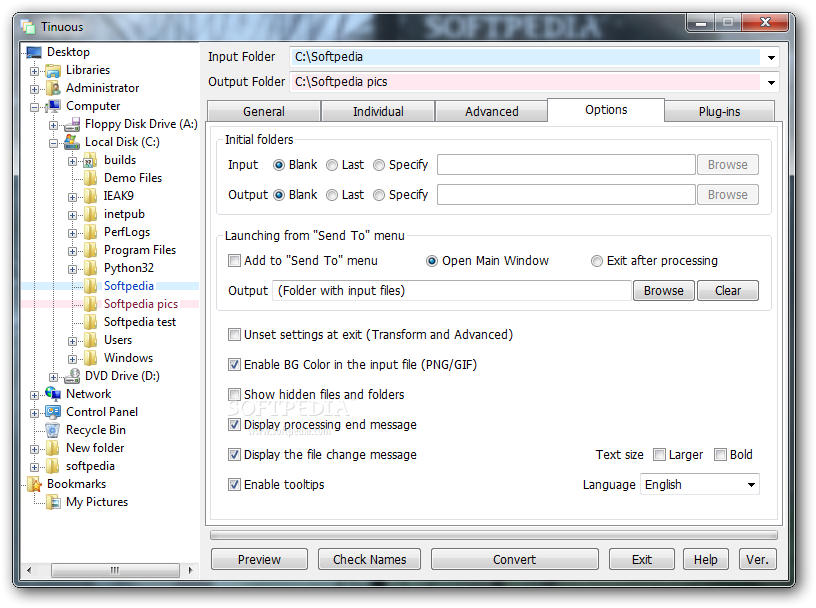Click the Ver. button
This screenshot has height=608, width=816.
[758, 560]
